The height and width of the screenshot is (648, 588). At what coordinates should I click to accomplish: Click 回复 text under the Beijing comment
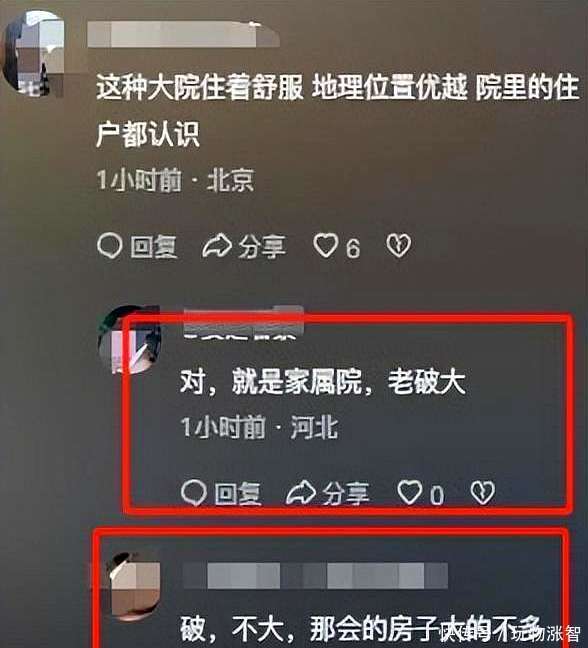pyautogui.click(x=154, y=247)
